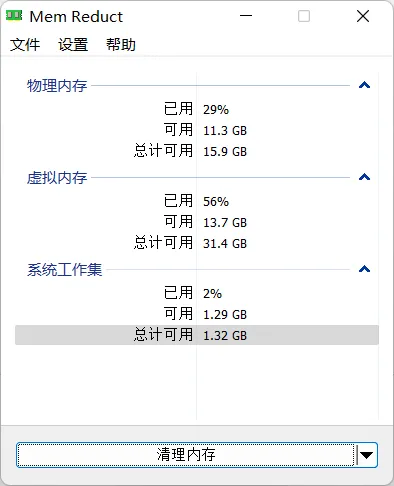Collapse the 虚拟内存 section chevron
This screenshot has height=486, width=394.
[x=364, y=177]
